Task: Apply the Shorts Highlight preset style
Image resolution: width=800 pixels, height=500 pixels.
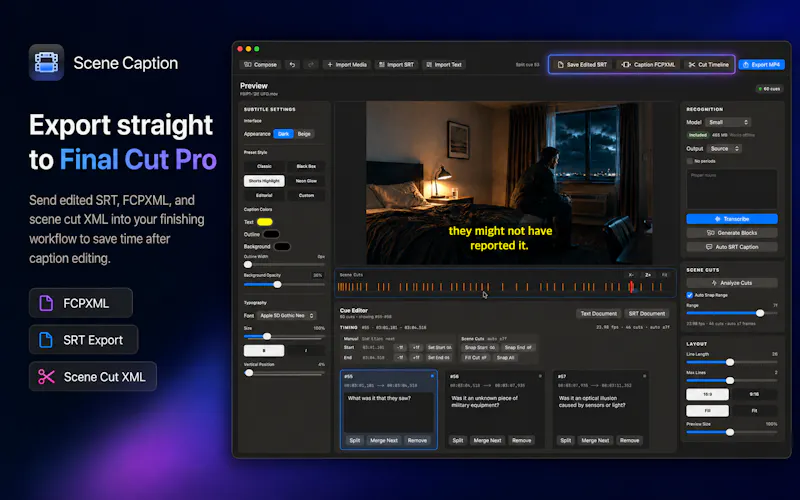Action: 264,181
